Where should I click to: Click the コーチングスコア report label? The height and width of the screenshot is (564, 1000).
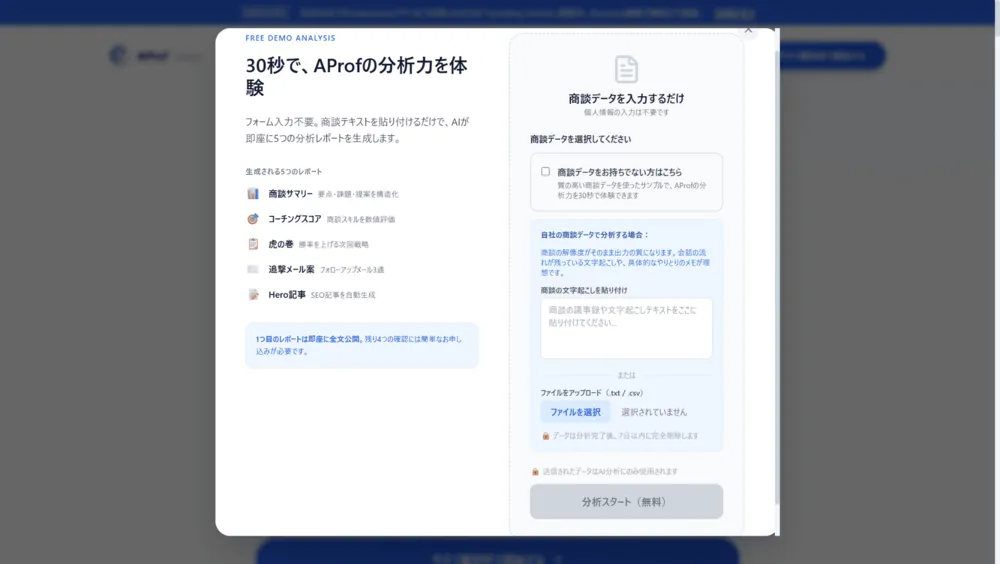294,219
